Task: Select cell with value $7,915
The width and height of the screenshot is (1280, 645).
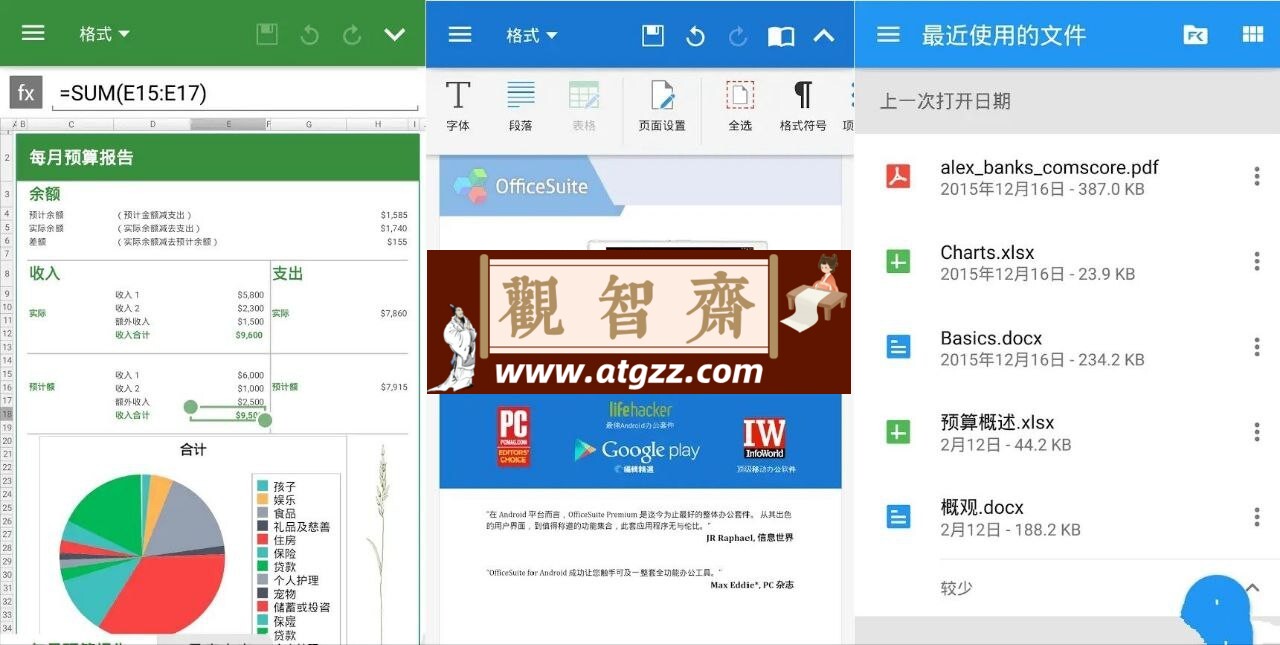Action: (x=393, y=387)
